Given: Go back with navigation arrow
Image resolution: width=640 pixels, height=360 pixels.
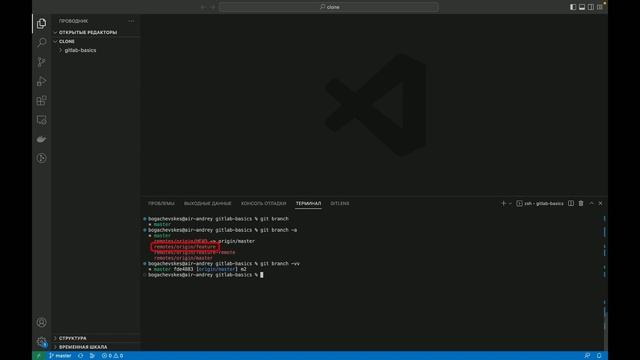Looking at the screenshot, I should [x=203, y=7].
